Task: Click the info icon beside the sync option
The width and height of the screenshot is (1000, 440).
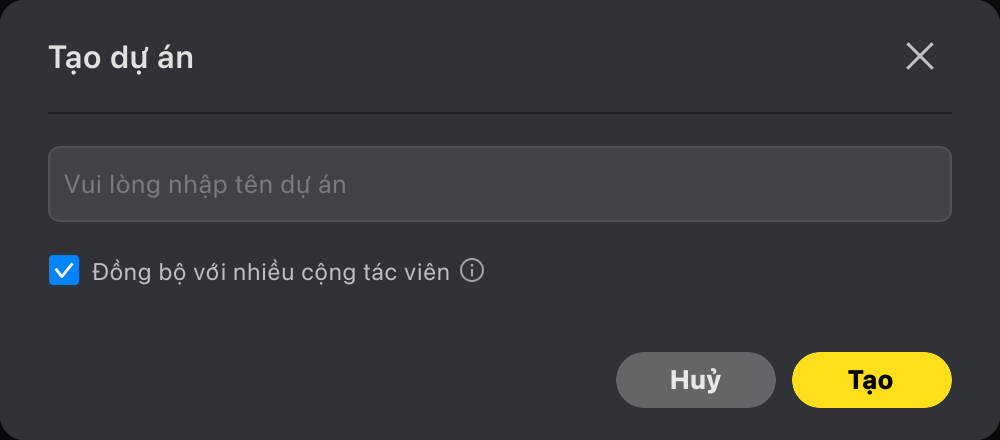Action: click(472, 271)
